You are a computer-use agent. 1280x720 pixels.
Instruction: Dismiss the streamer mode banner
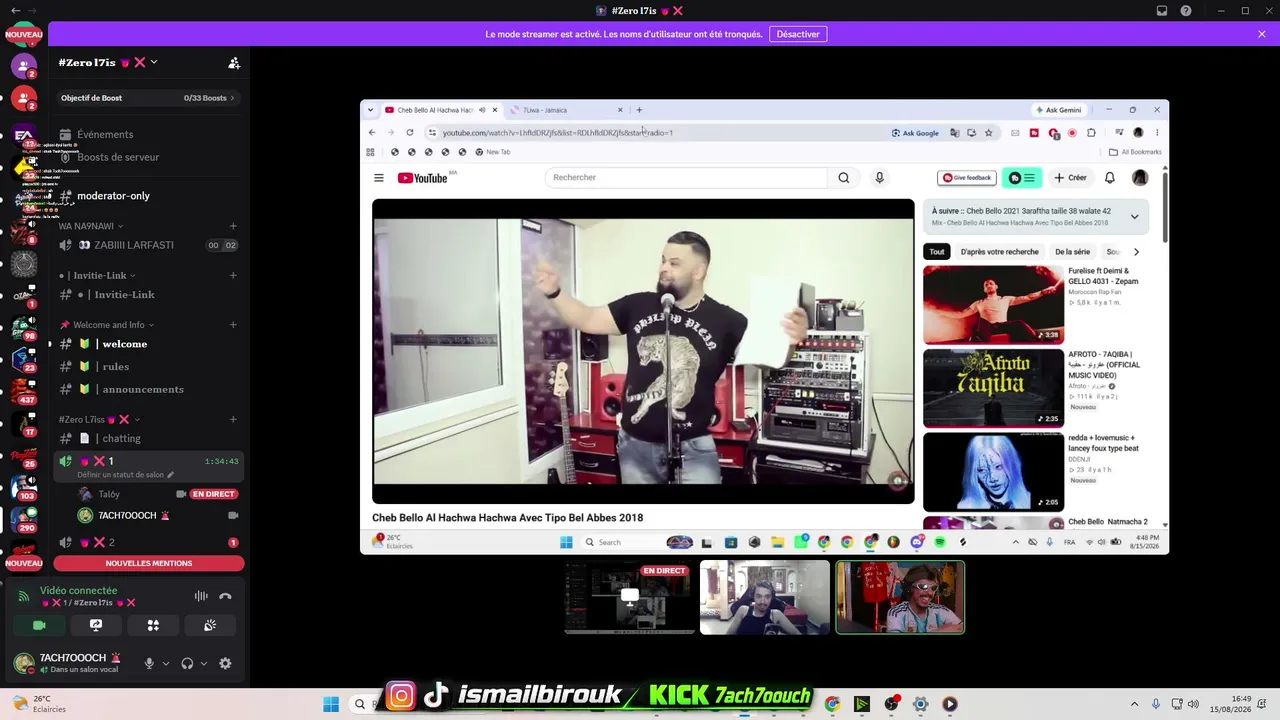pos(1262,34)
